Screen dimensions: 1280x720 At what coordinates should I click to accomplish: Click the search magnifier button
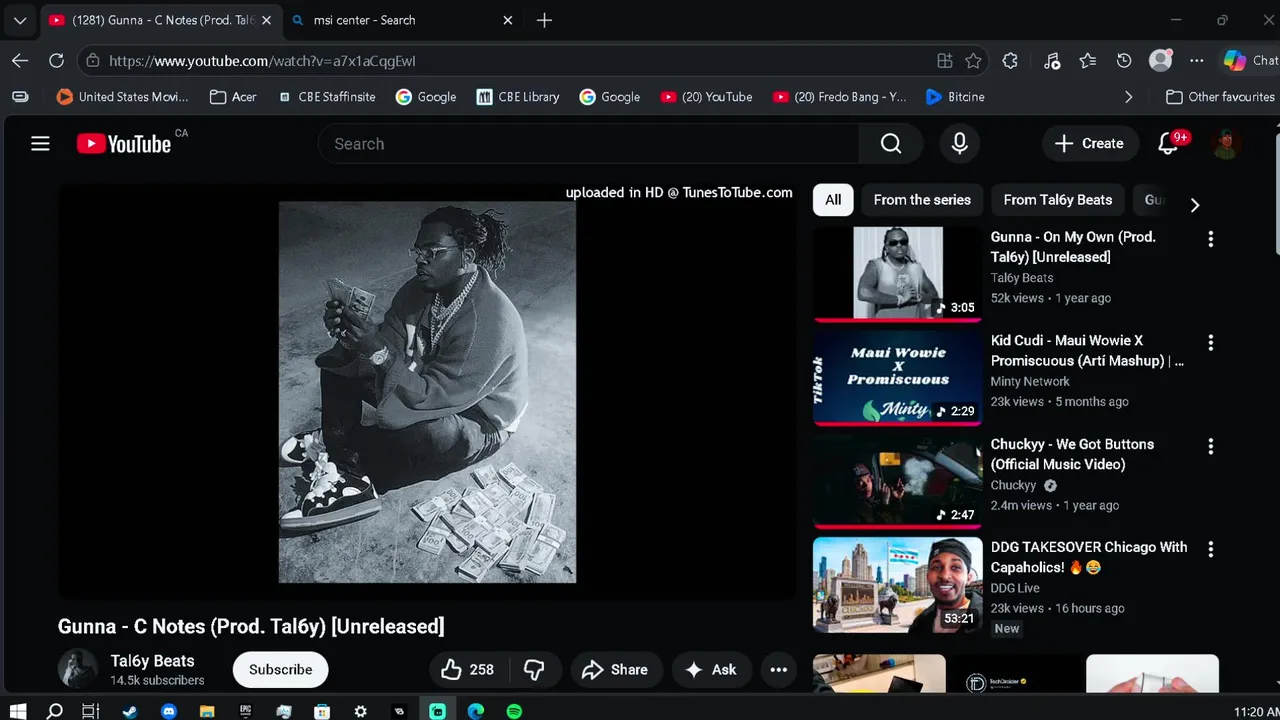pos(891,144)
